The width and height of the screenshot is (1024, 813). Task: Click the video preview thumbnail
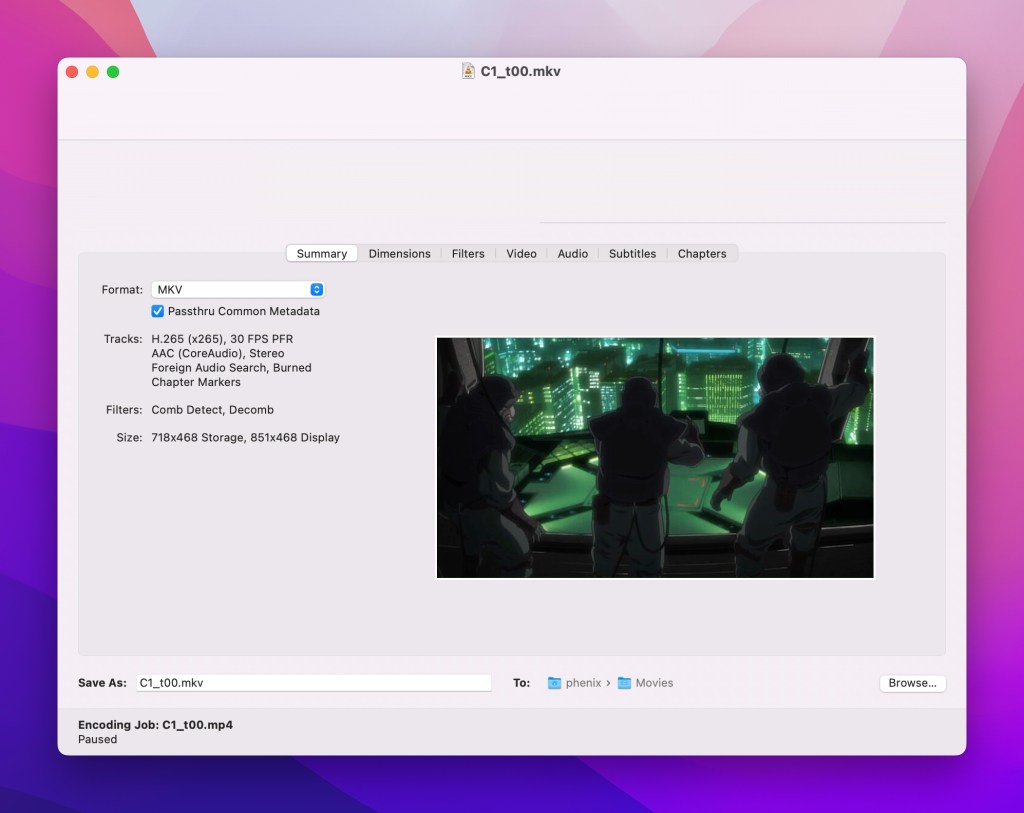(x=655, y=457)
